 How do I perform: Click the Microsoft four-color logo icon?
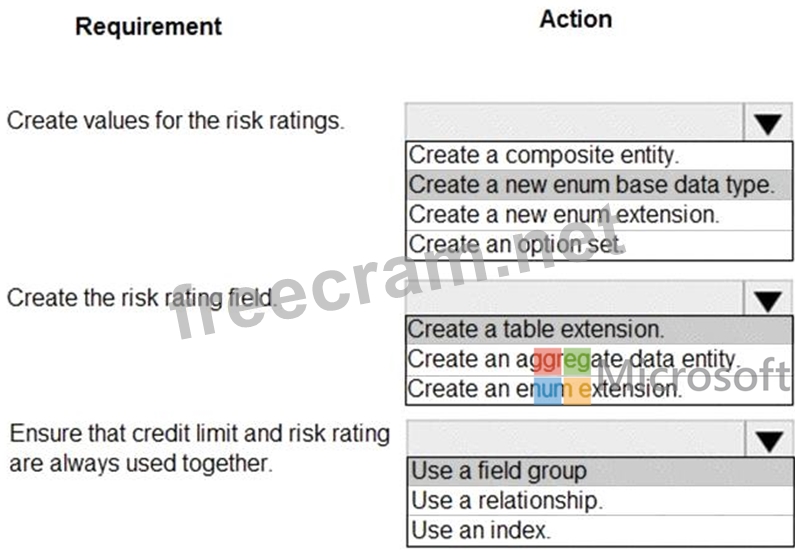coord(562,377)
